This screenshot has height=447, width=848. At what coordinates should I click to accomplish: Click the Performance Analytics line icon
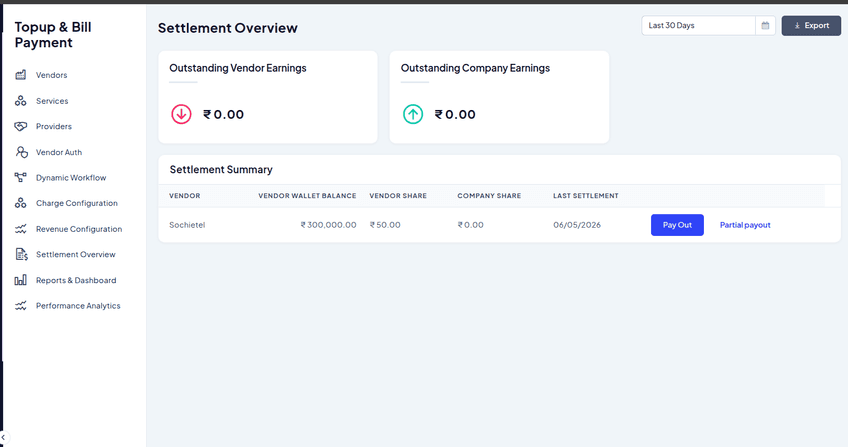(x=21, y=306)
